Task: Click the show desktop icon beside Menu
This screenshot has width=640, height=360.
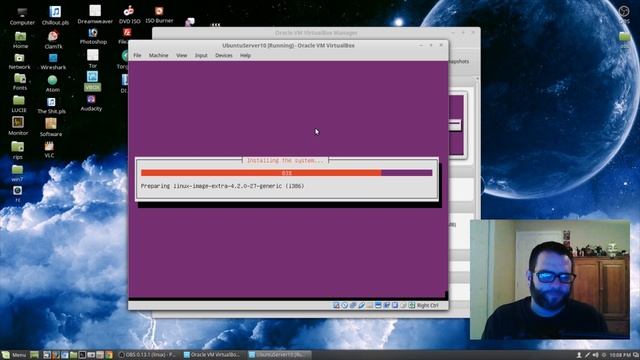Action: point(34,355)
